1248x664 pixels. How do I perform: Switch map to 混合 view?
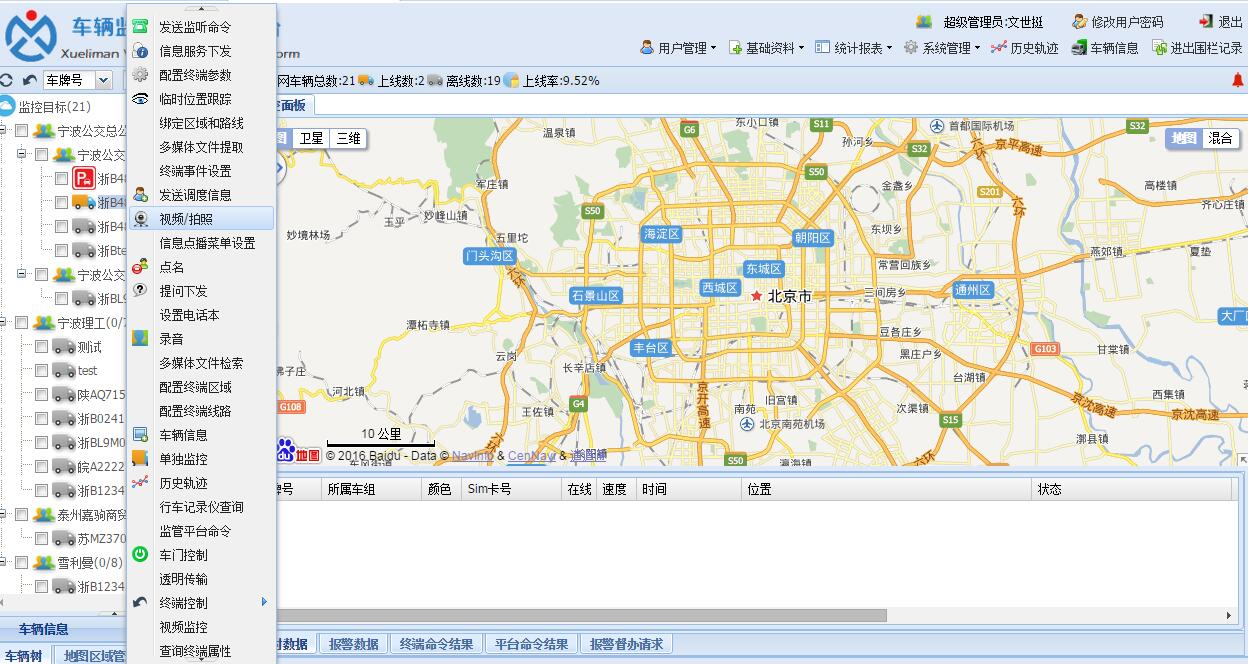click(1220, 138)
